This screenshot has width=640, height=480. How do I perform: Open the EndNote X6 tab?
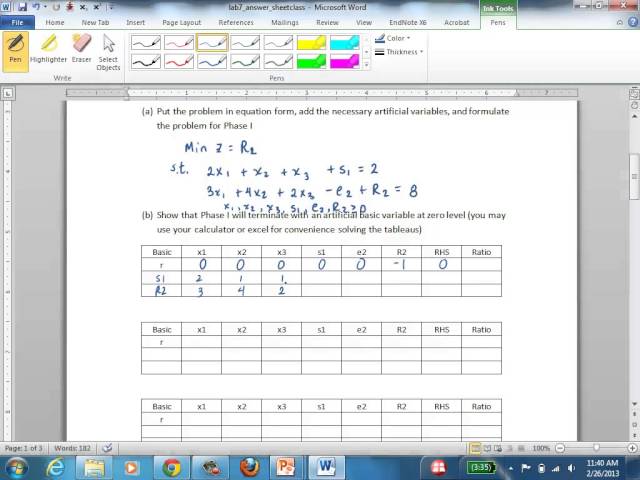click(408, 22)
